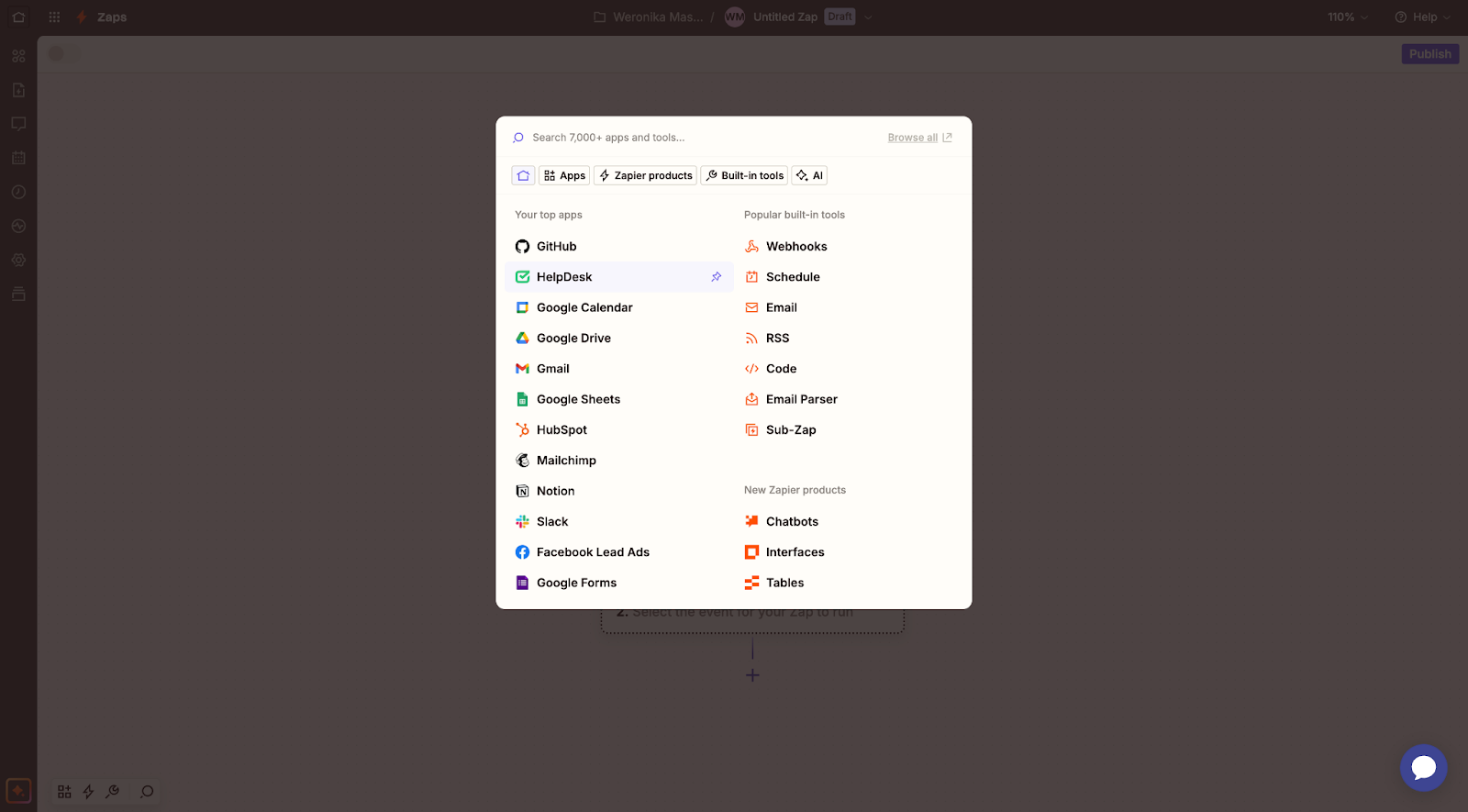Select Google Drive app
This screenshot has width=1468, height=812.
(619, 338)
